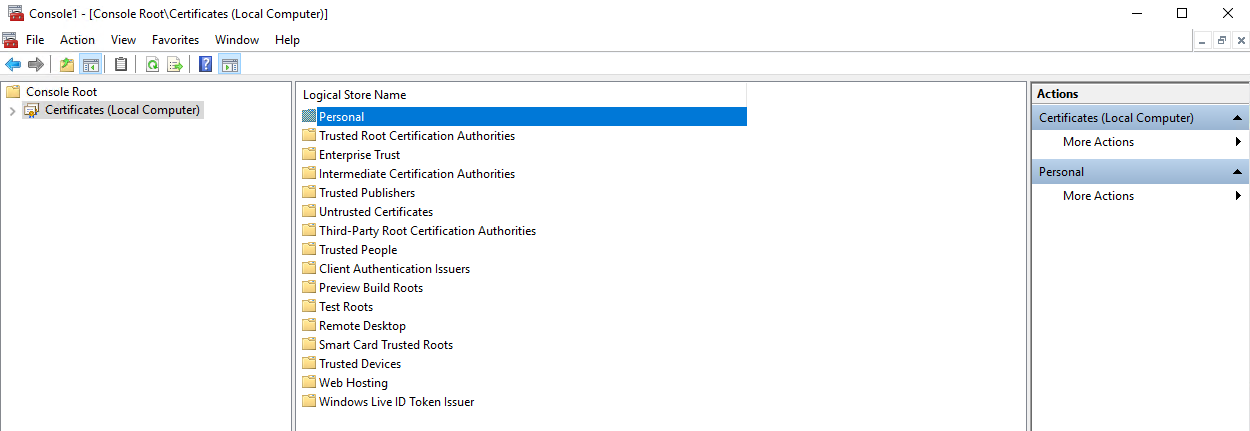This screenshot has height=431, width=1250.
Task: Click the Remote Desktop folder icon
Action: 309,326
